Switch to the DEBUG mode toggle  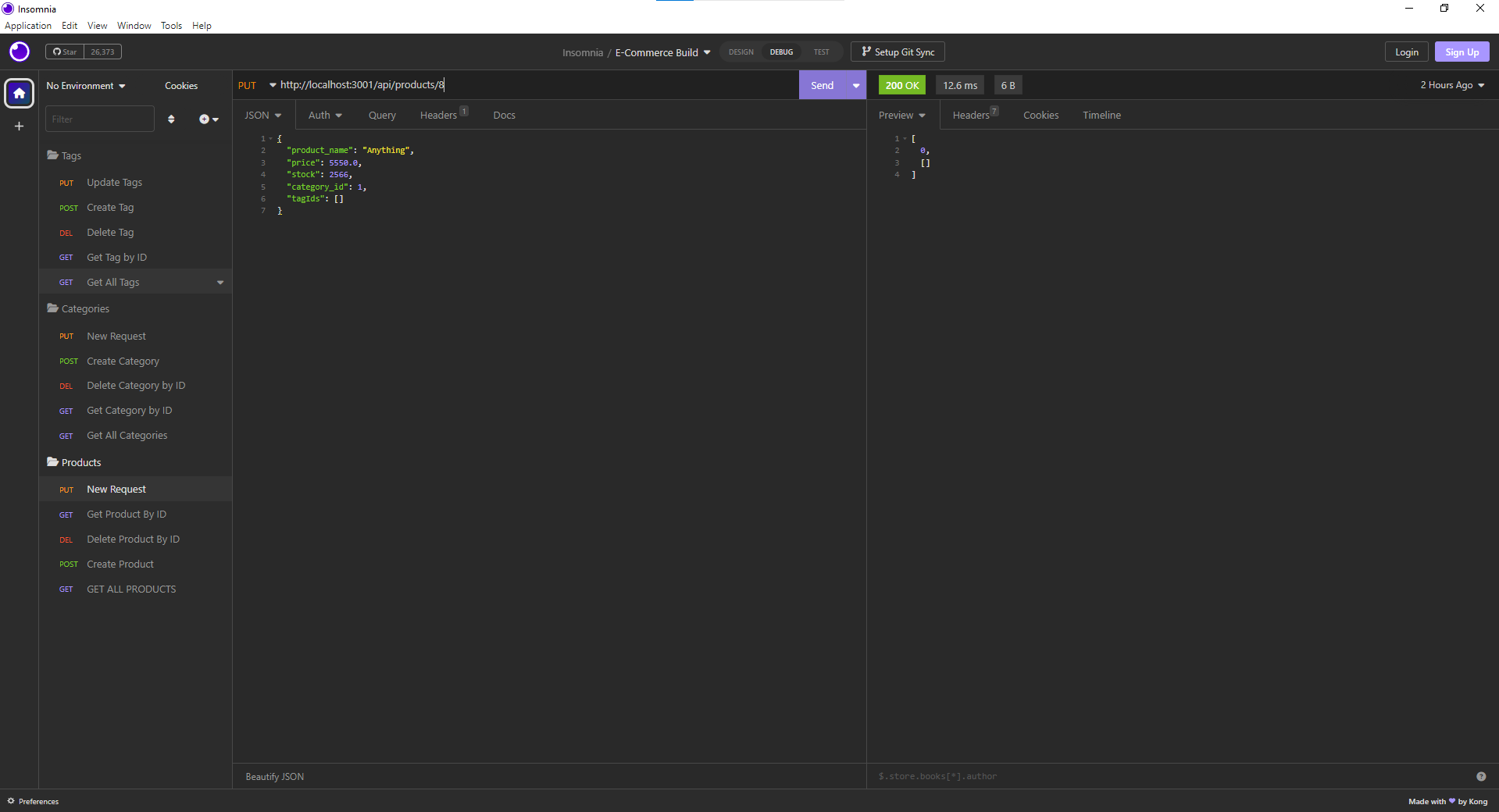click(780, 52)
